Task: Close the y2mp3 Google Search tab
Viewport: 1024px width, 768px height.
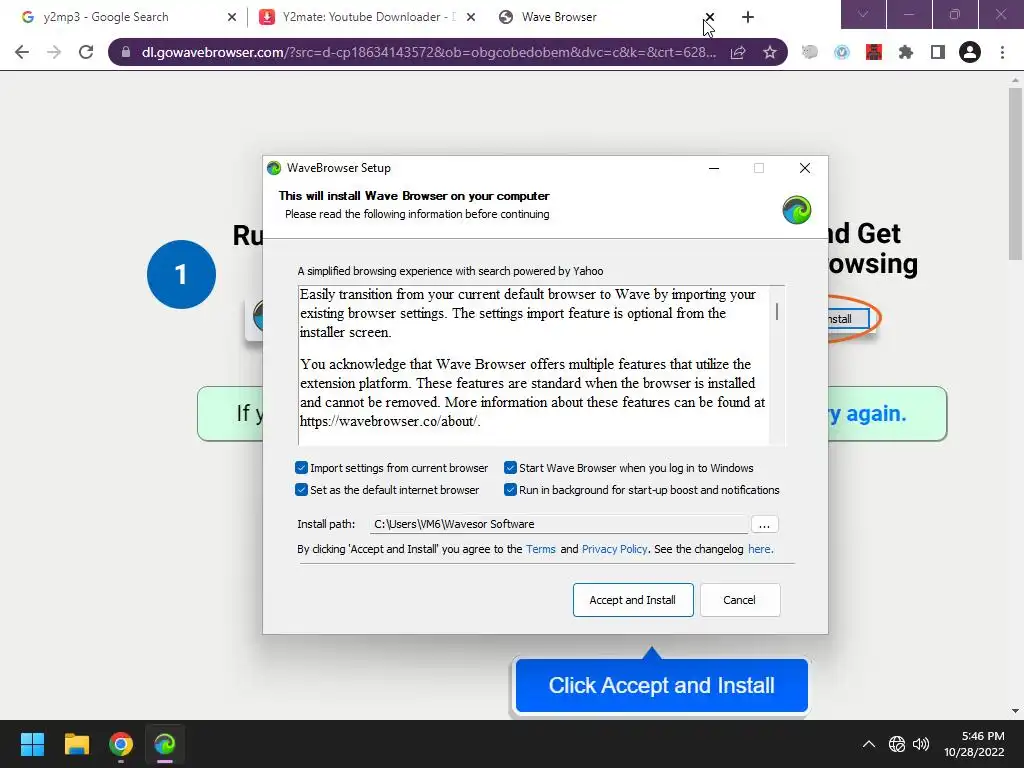Action: pyautogui.click(x=232, y=17)
